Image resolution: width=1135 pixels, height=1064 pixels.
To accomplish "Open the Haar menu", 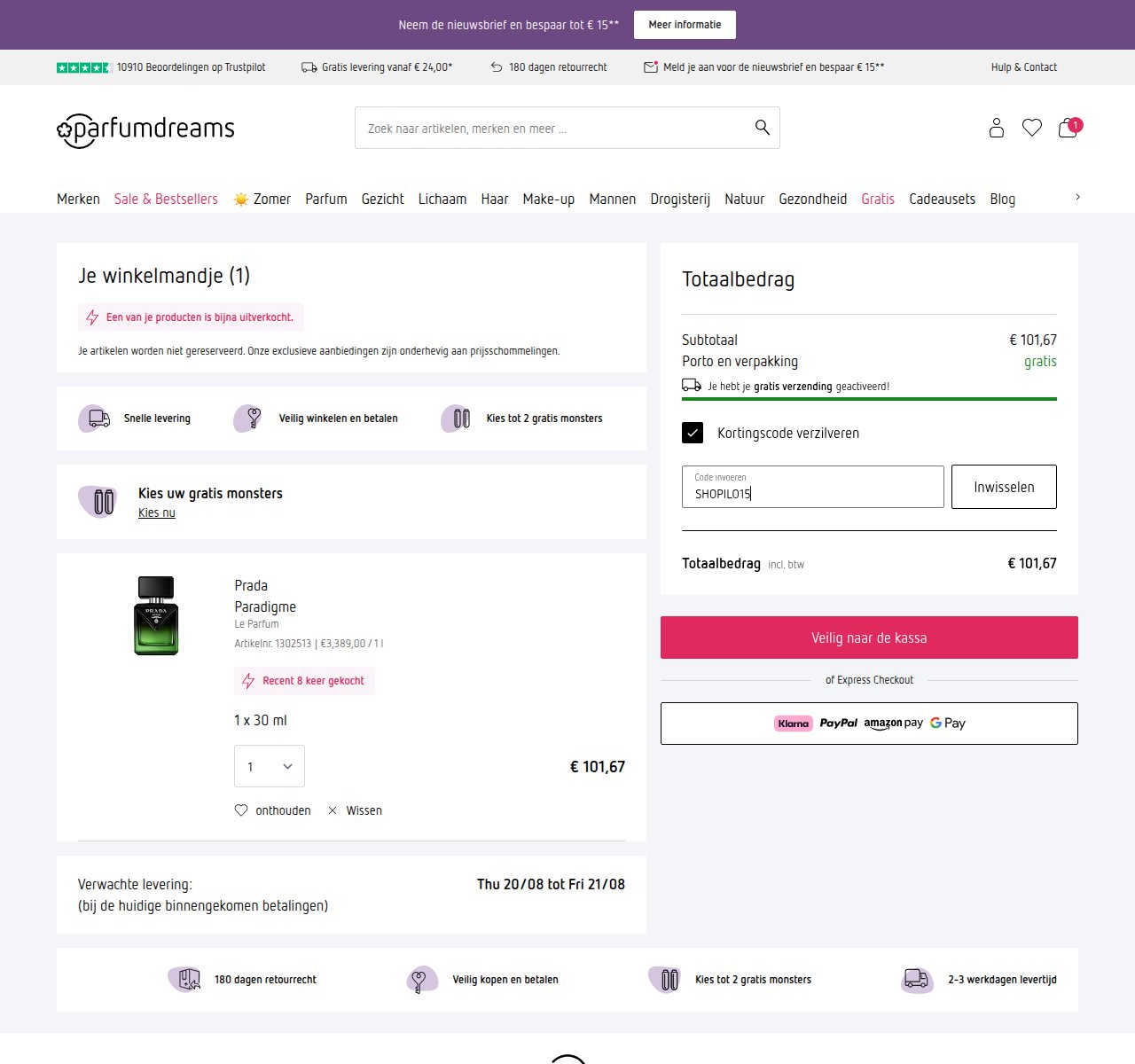I will tap(495, 199).
